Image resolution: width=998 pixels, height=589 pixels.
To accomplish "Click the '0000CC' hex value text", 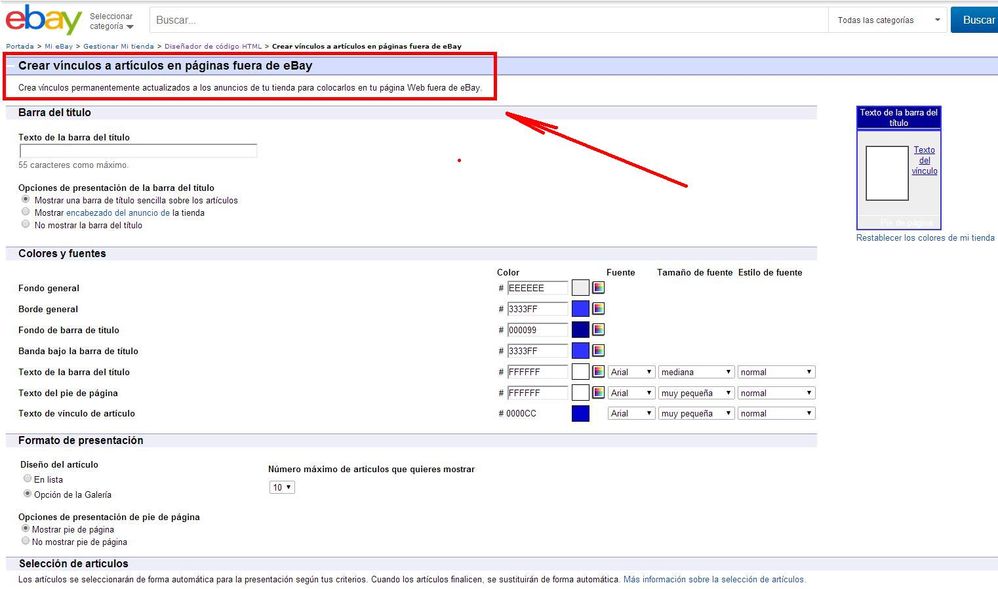I will point(521,413).
